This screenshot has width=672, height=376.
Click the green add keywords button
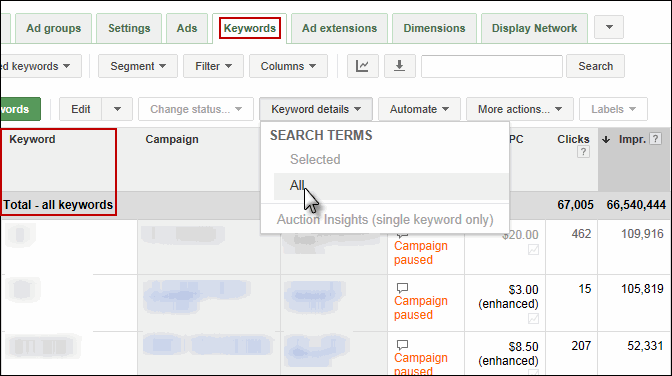(21, 109)
